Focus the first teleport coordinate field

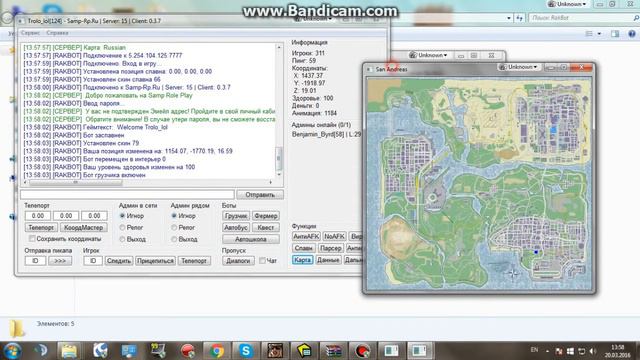click(x=38, y=216)
